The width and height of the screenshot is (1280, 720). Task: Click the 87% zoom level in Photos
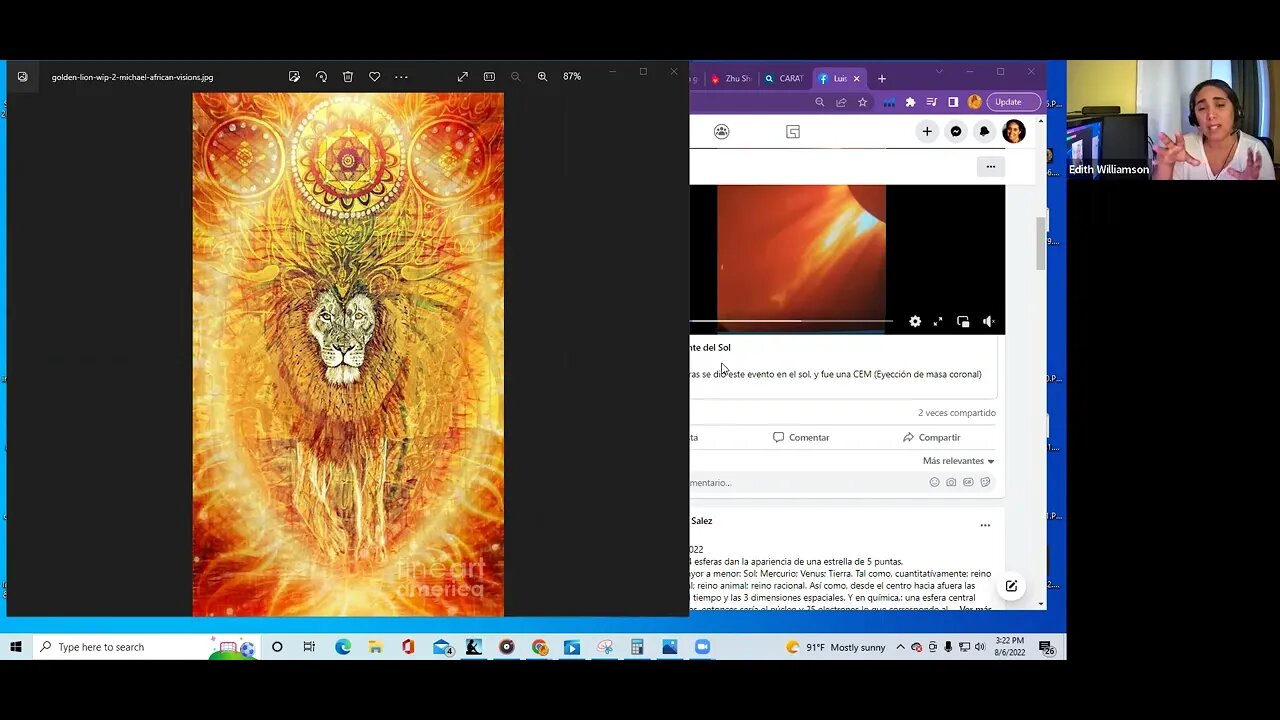[572, 76]
